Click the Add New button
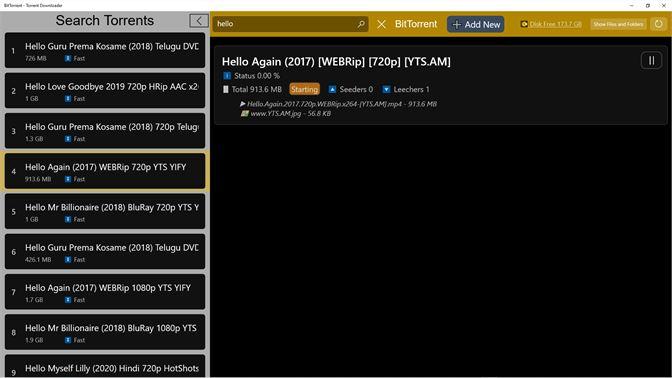This screenshot has width=672, height=378. pos(476,24)
